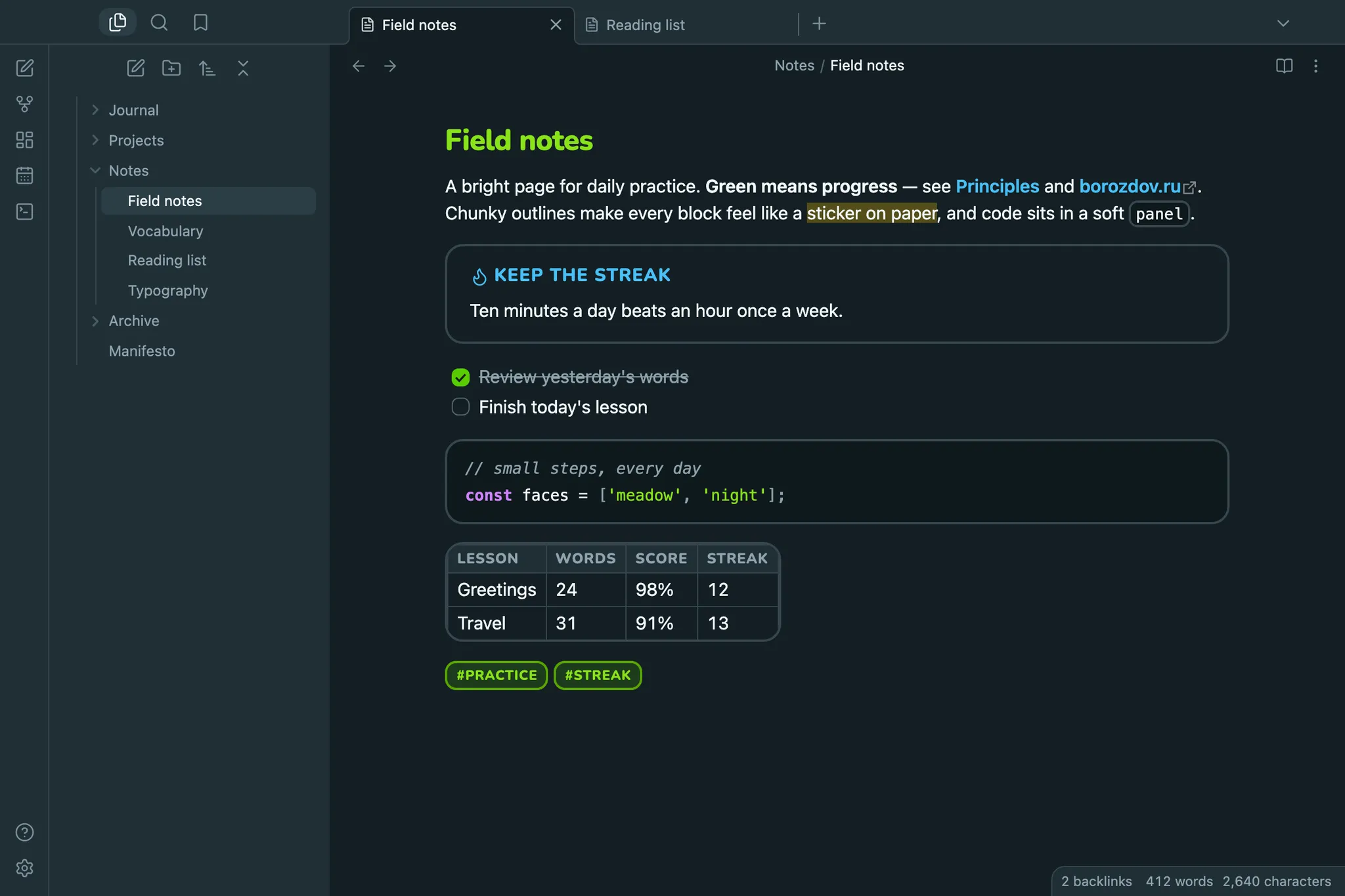The width and height of the screenshot is (1345, 896).
Task: Click SCORE table header
Action: click(x=661, y=558)
